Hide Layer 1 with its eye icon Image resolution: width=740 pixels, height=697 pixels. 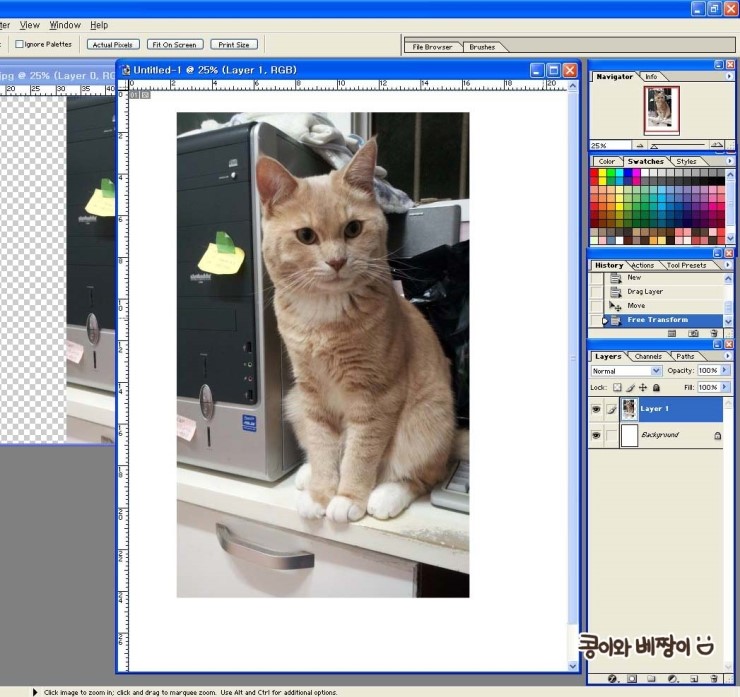click(596, 409)
